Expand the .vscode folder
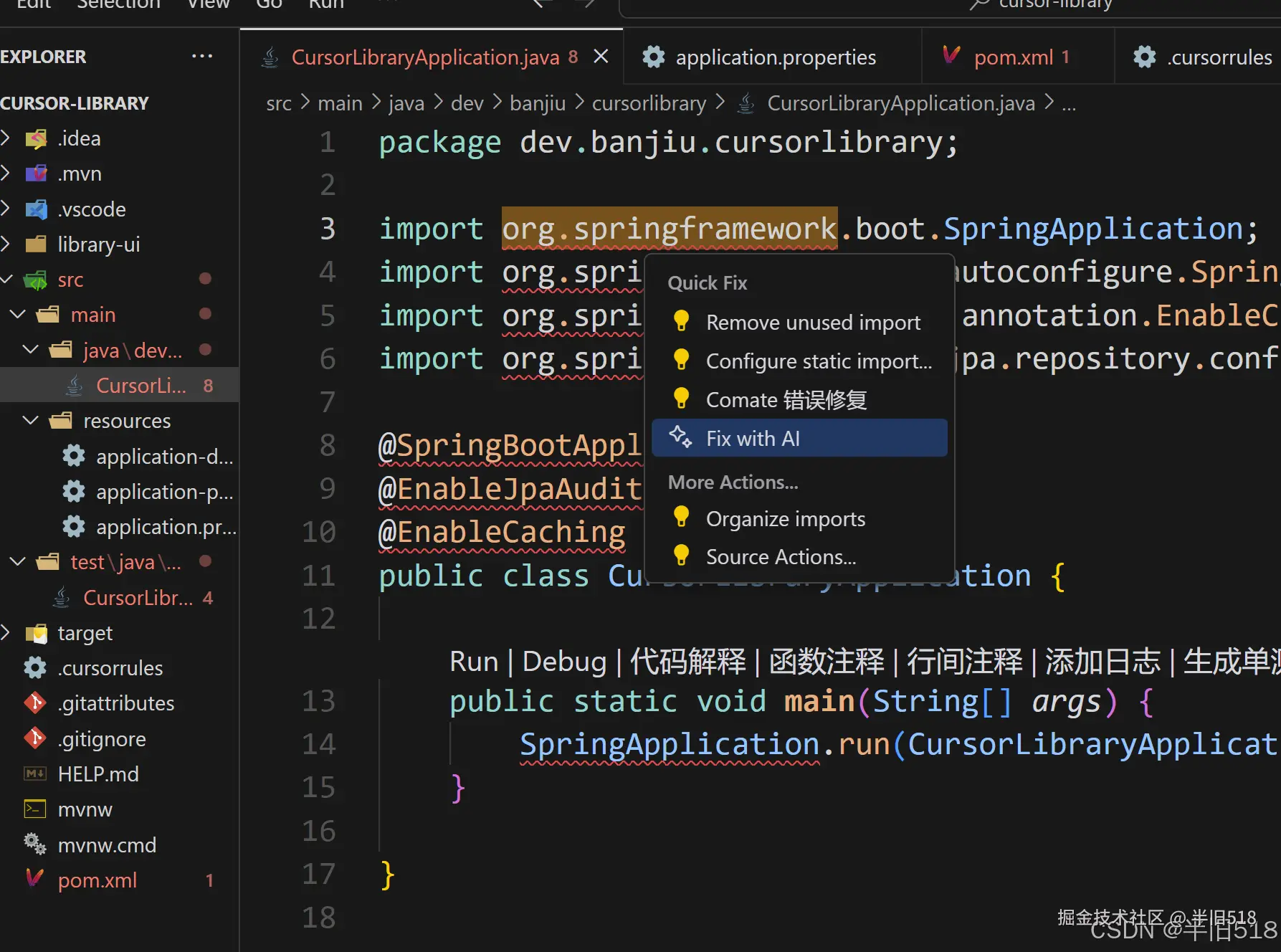The image size is (1281, 952). pos(6,209)
